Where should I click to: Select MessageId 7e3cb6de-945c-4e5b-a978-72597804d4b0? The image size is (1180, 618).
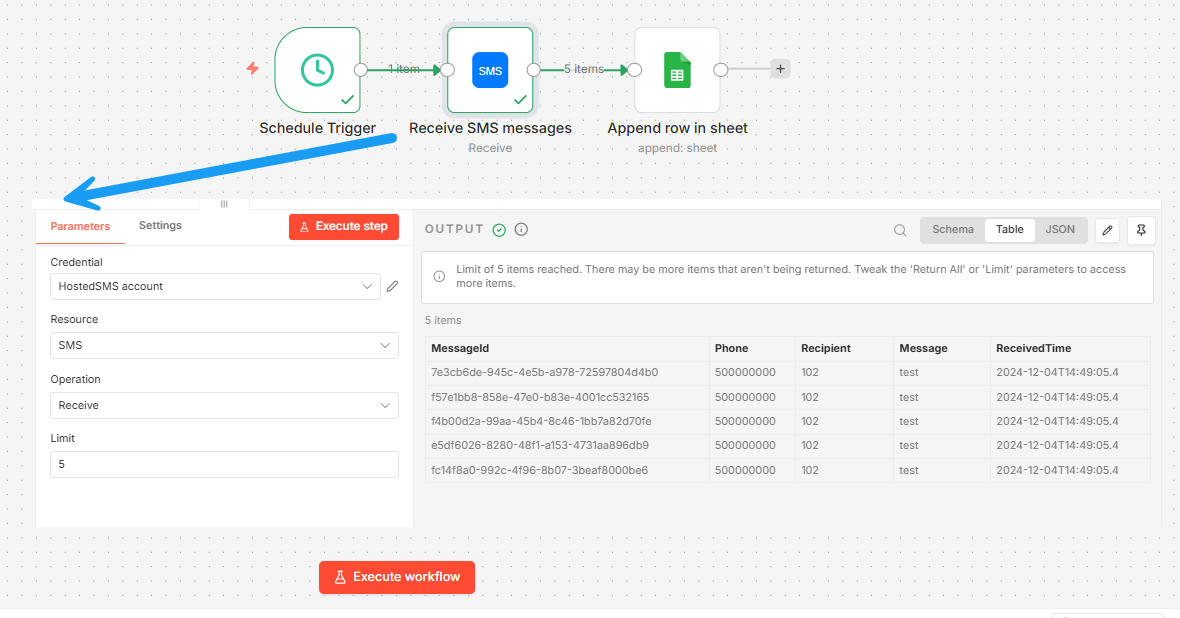pyautogui.click(x=545, y=373)
